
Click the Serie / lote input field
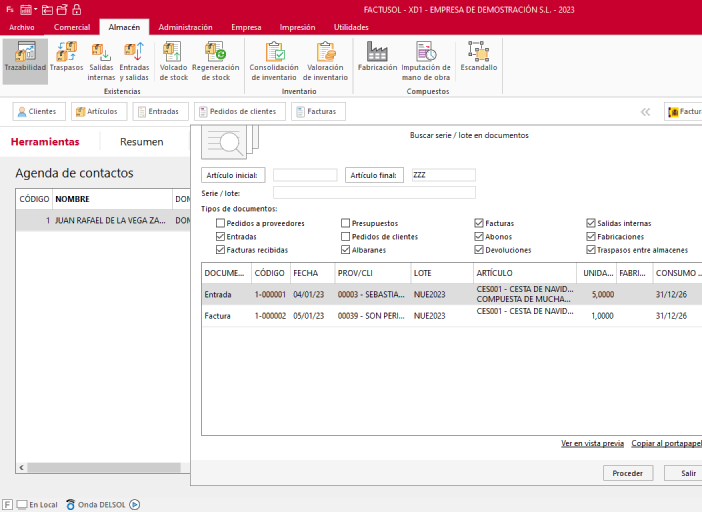click(x=374, y=193)
